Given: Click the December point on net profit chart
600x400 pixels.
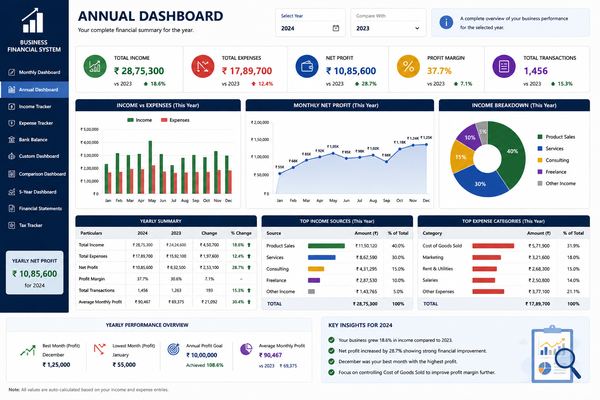Looking at the screenshot, I should click(x=426, y=144).
